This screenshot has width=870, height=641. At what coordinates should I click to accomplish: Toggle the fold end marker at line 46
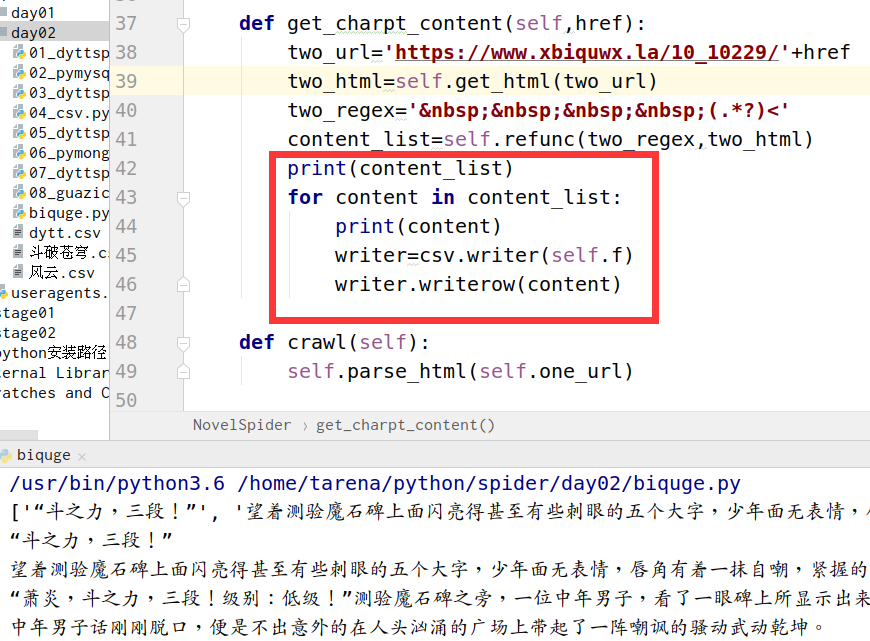tap(182, 285)
